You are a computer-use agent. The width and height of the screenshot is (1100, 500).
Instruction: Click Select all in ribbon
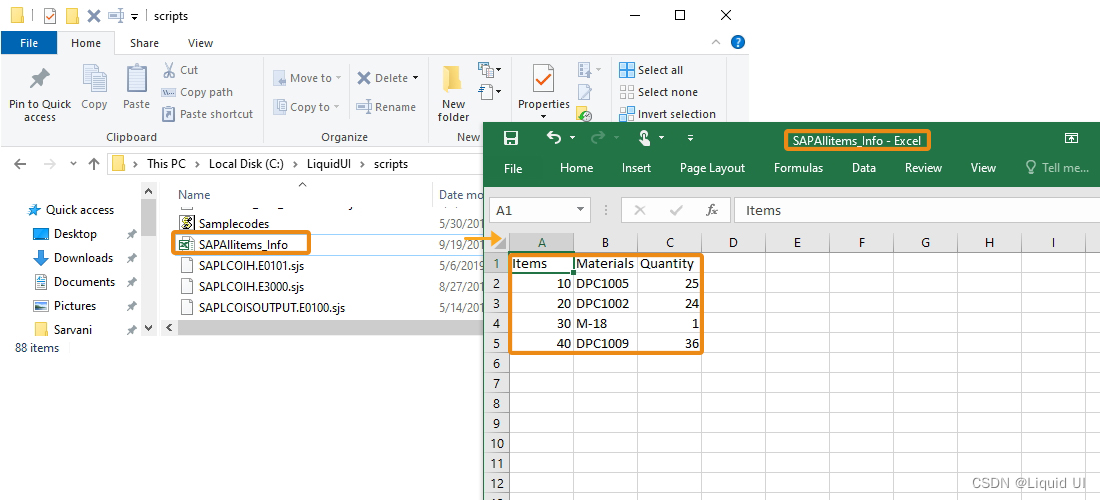click(x=651, y=70)
